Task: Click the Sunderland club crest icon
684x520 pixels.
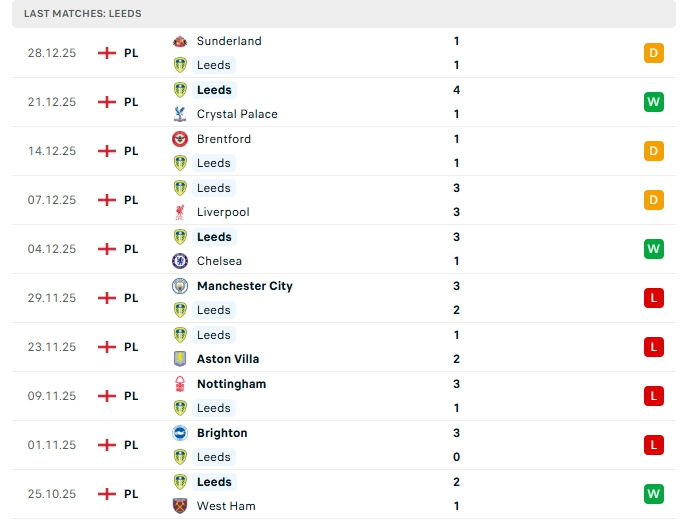Action: click(x=180, y=41)
